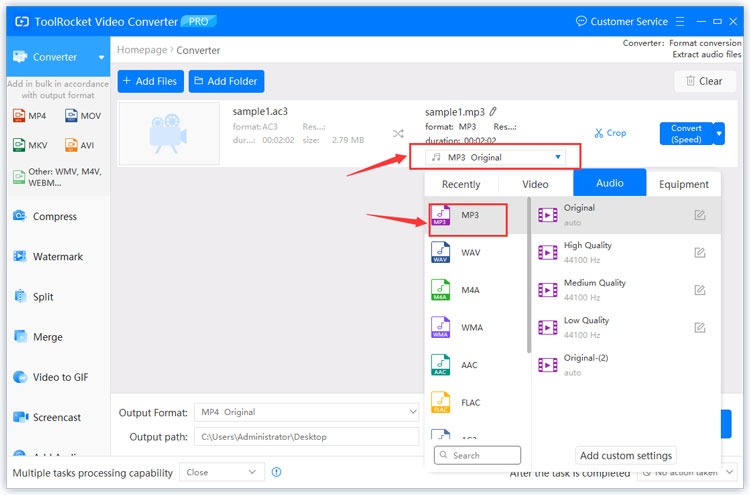Select WMA audio format
Screen dimensions: 750x495
(476, 328)
